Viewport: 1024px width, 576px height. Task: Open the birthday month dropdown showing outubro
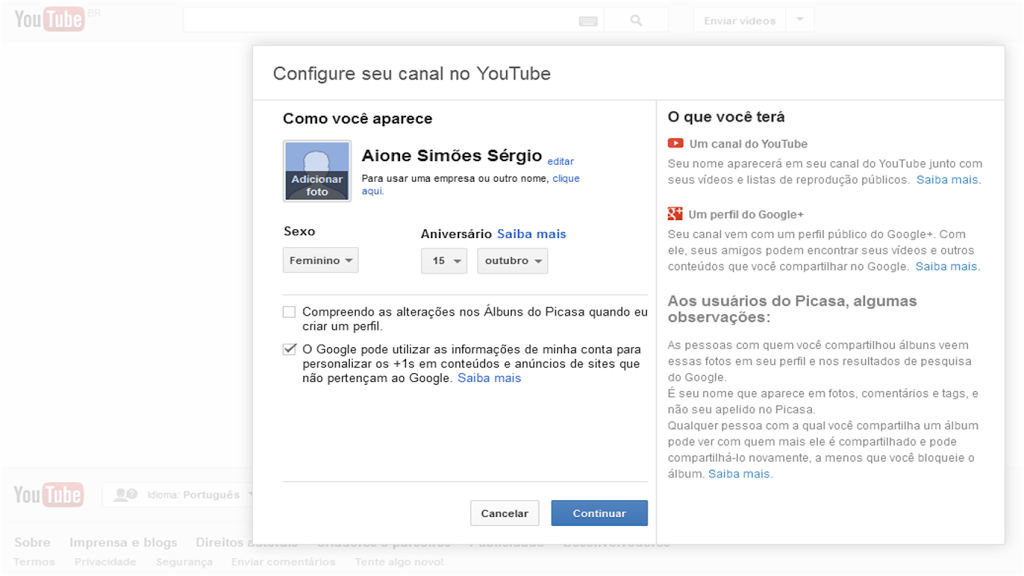coord(513,261)
